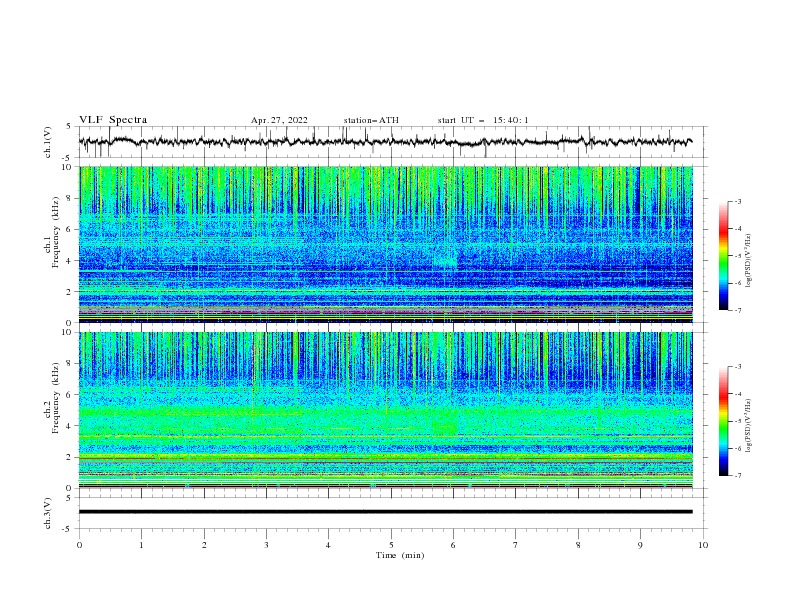Viewport: 792px width, 612px height.
Task: Click the "6" tick on Time axis
Action: point(453,545)
